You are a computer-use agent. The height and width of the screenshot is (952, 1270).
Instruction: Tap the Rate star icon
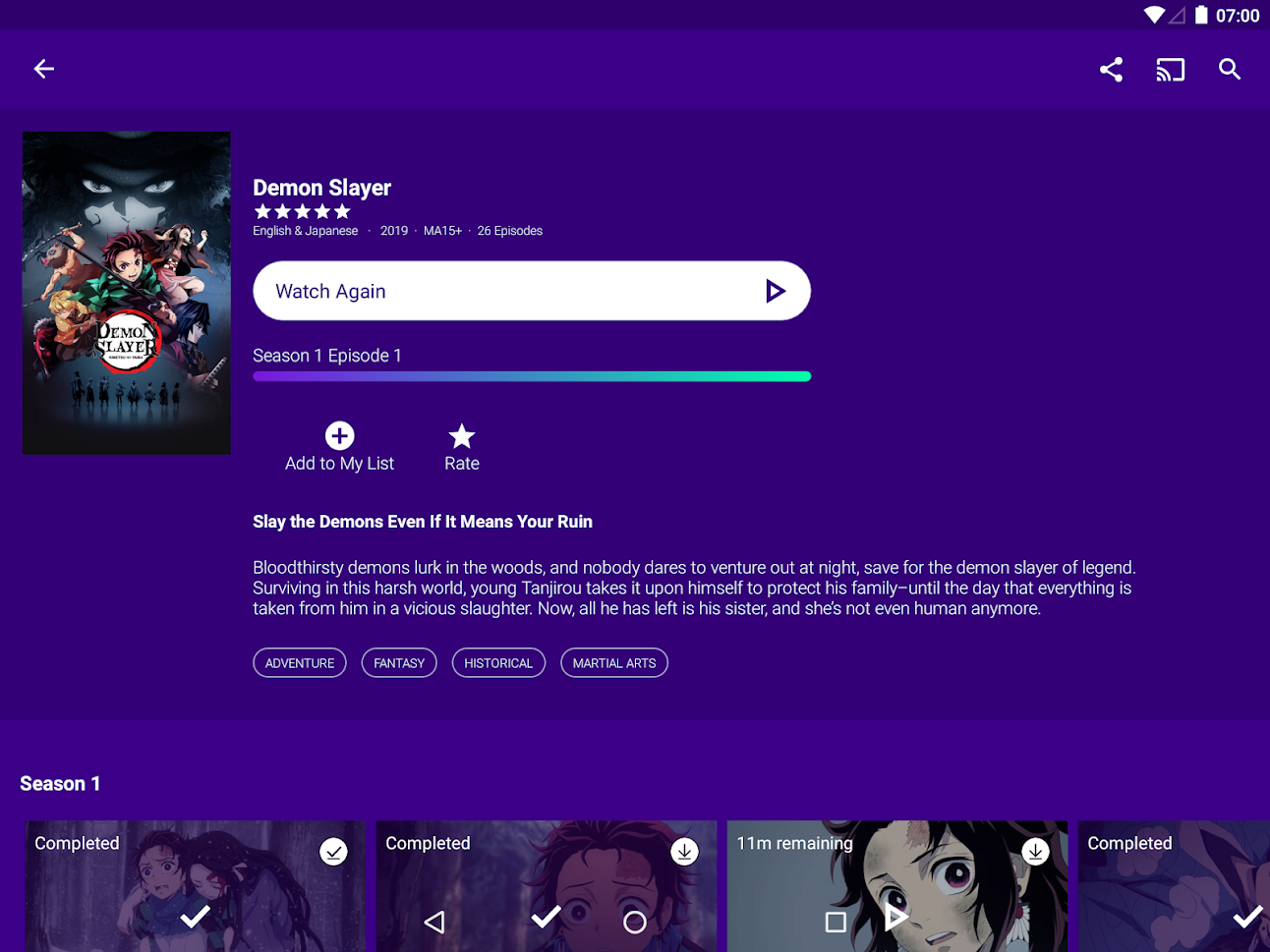click(461, 436)
